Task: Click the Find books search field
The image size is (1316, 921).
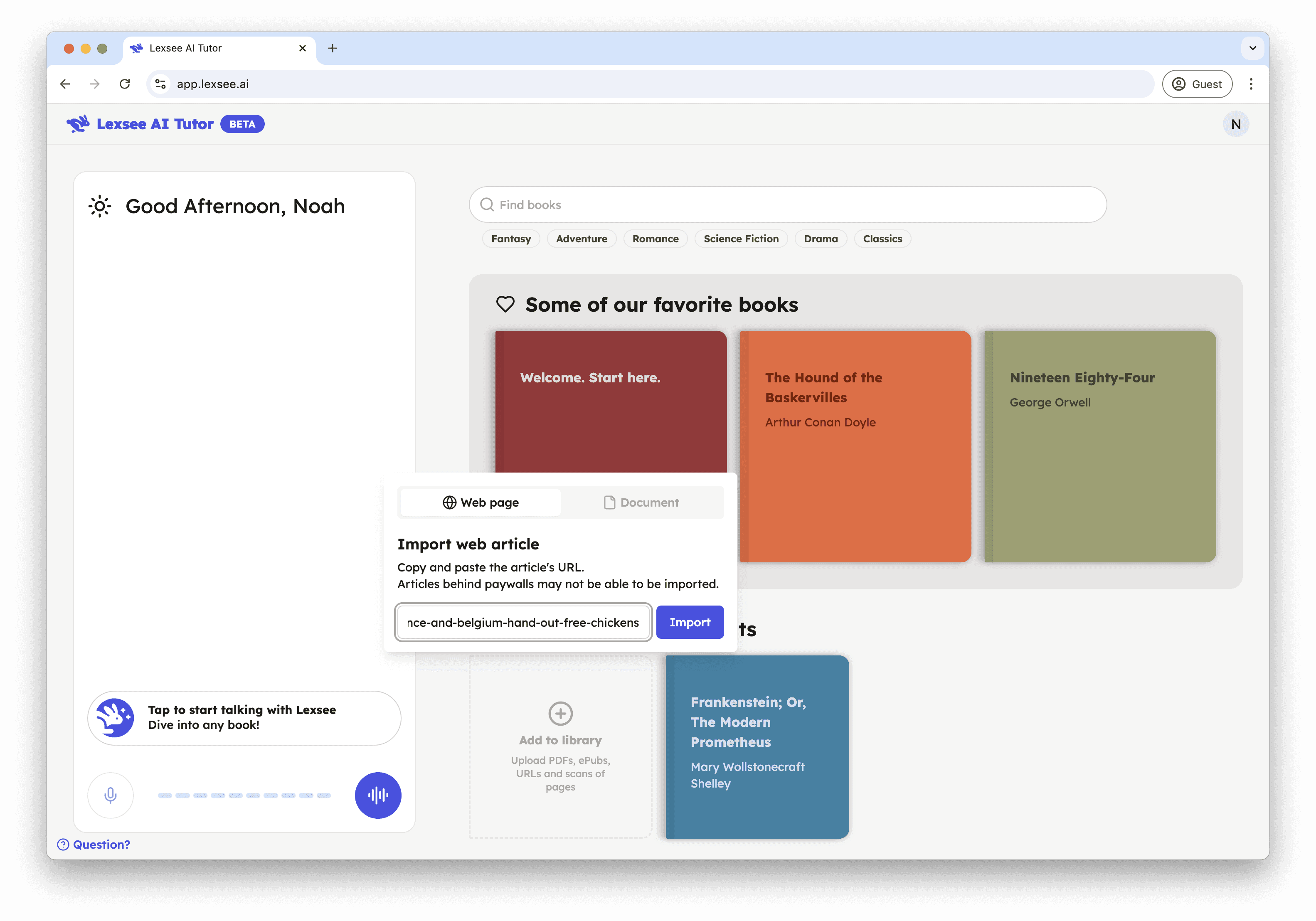Action: pyautogui.click(x=788, y=204)
